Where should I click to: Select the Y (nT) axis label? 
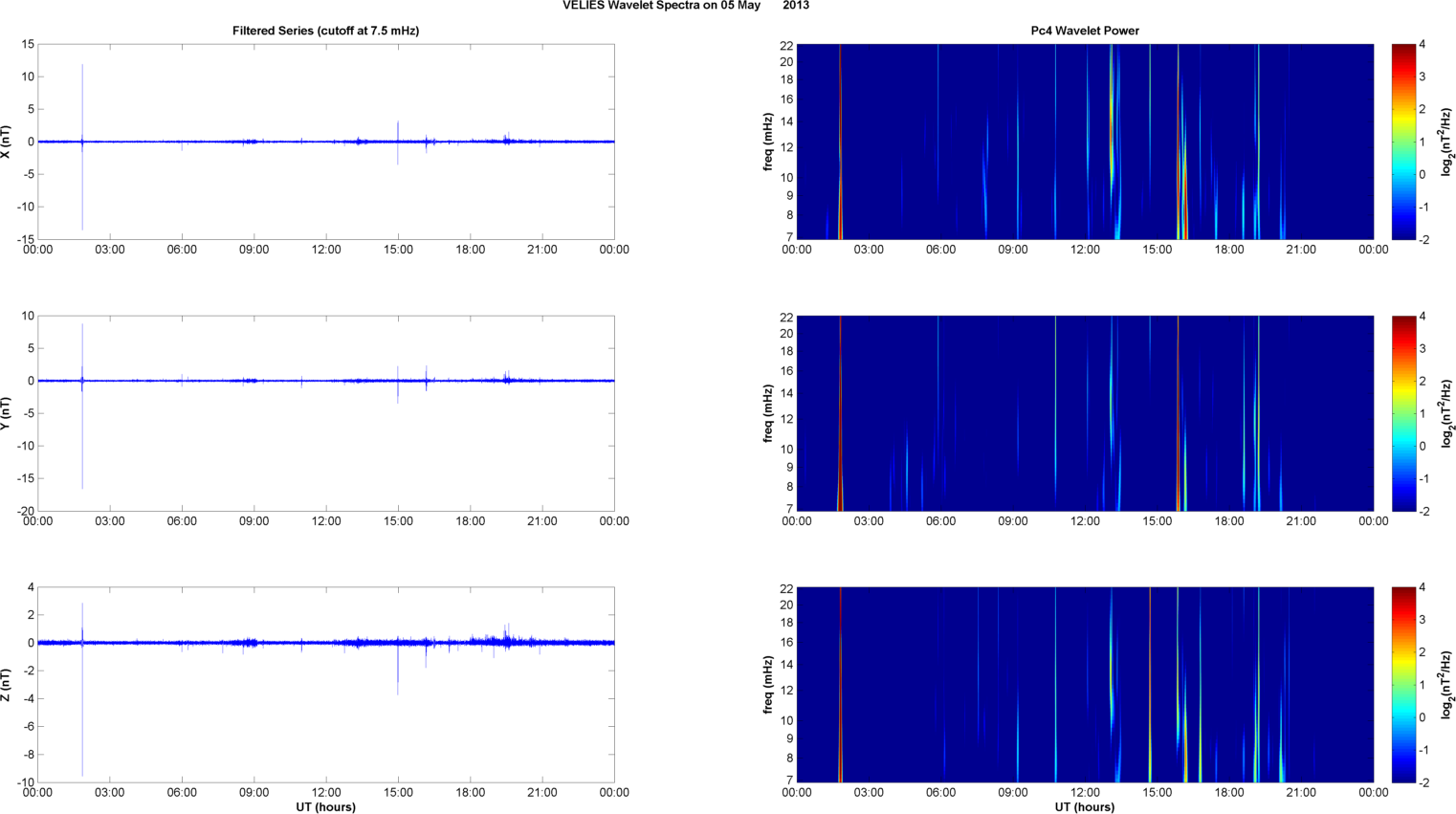6,413
